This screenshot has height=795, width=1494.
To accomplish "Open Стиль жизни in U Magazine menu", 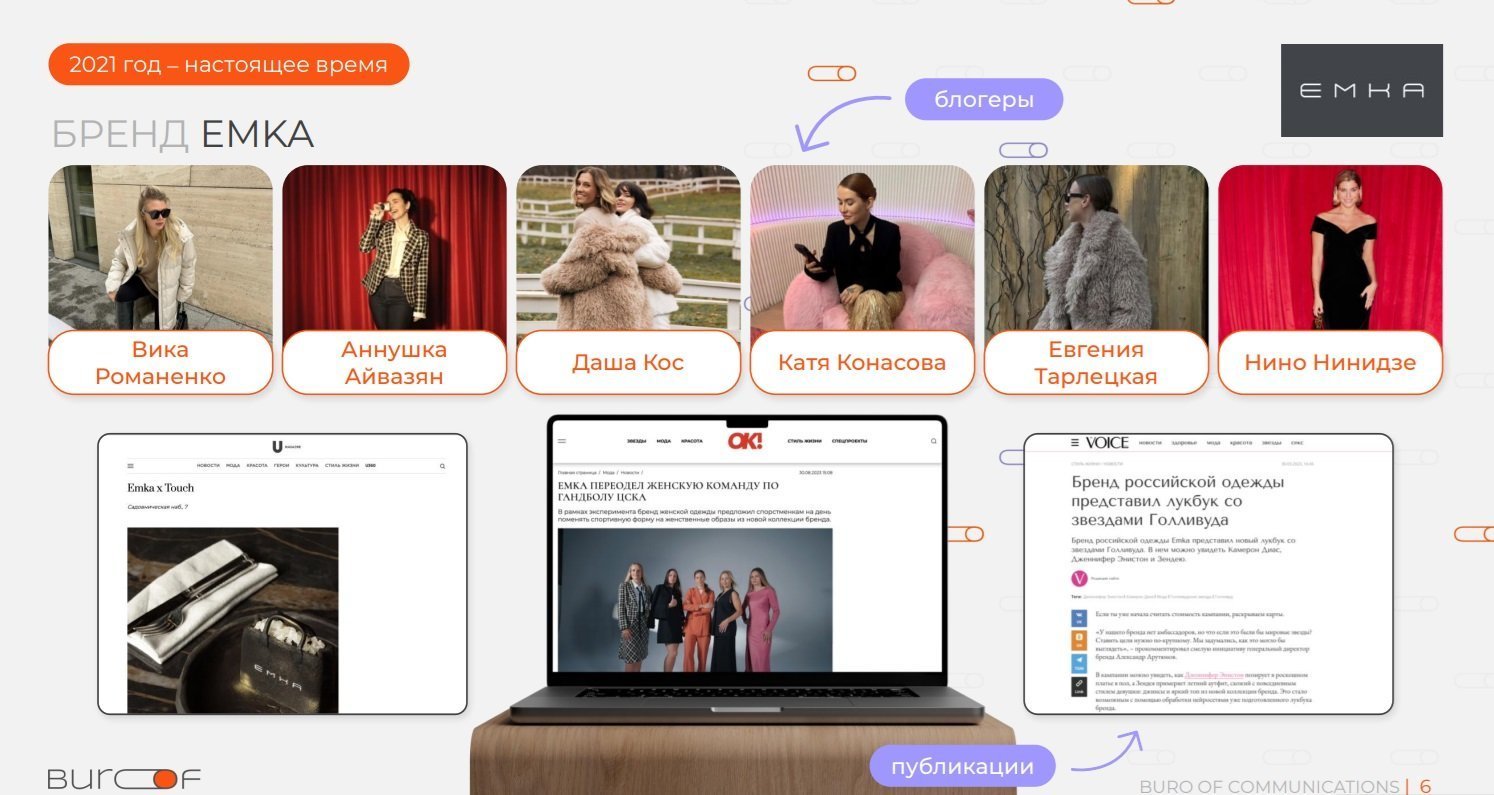I will [x=341, y=466].
